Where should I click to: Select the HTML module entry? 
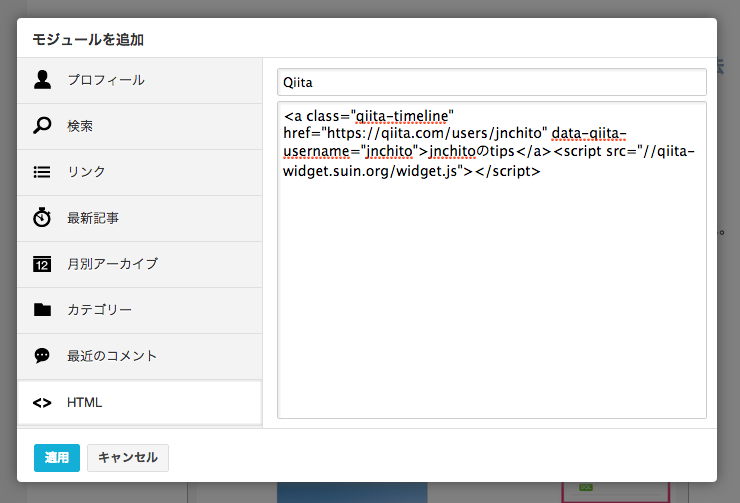coord(140,402)
